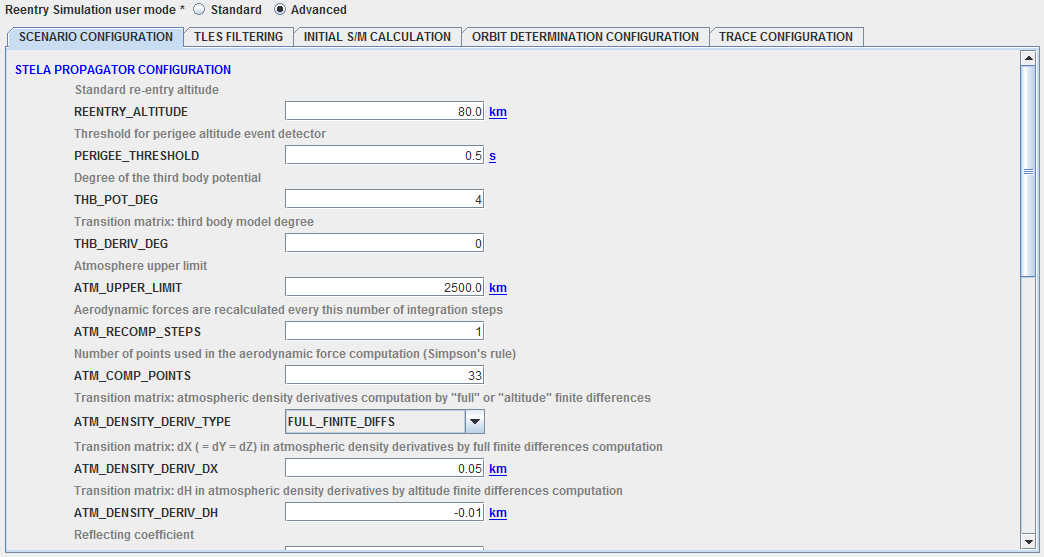
Task: Click the FULL_FINITE_DIFFS combo box value
Action: pos(375,422)
